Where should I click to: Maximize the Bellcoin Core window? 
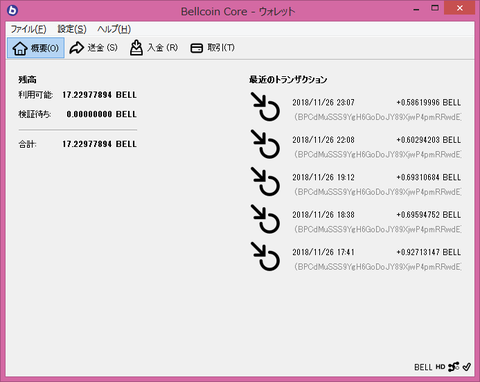[x=435, y=8]
